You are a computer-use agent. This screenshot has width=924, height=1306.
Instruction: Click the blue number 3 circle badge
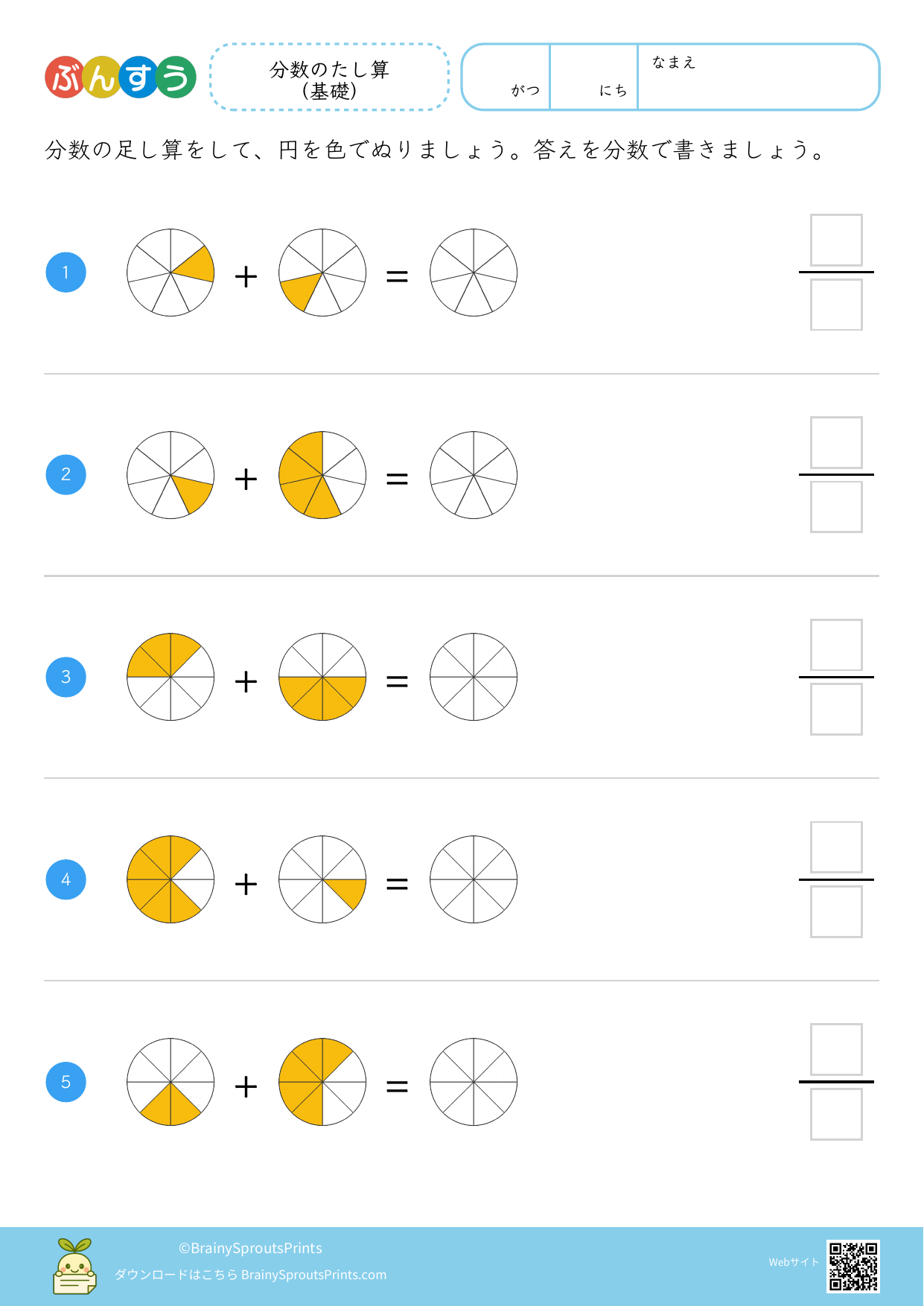66,678
